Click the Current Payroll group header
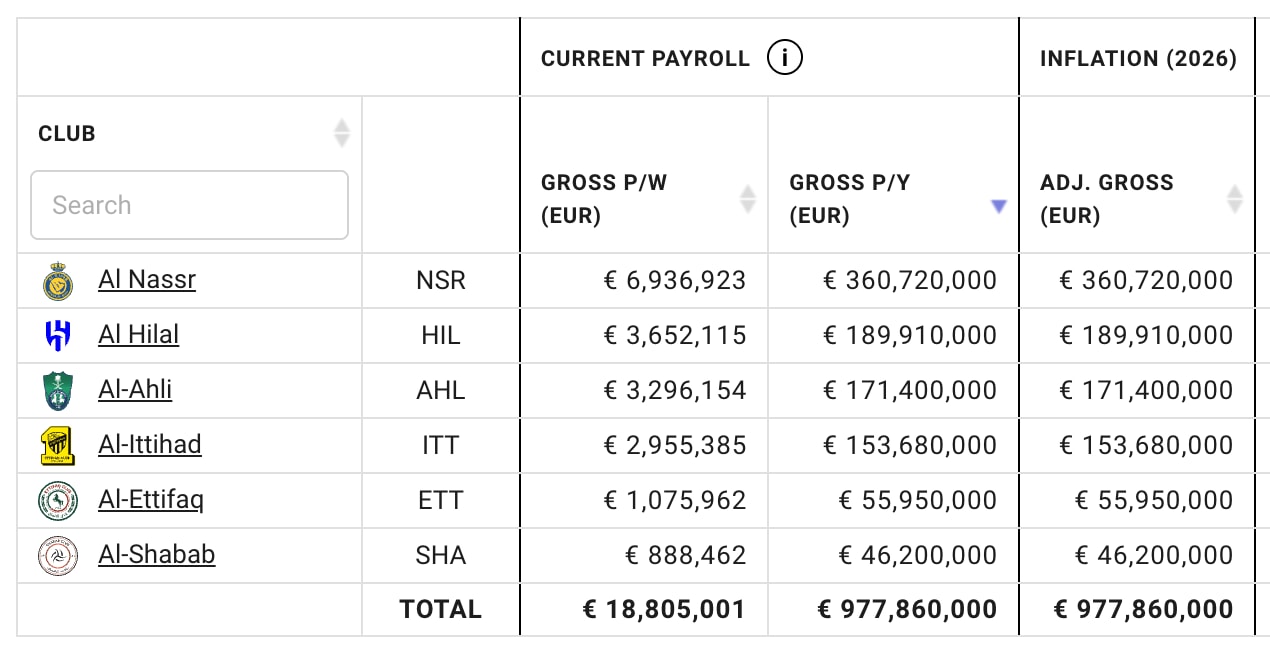Viewport: 1270px width, 652px height. pyautogui.click(x=645, y=59)
